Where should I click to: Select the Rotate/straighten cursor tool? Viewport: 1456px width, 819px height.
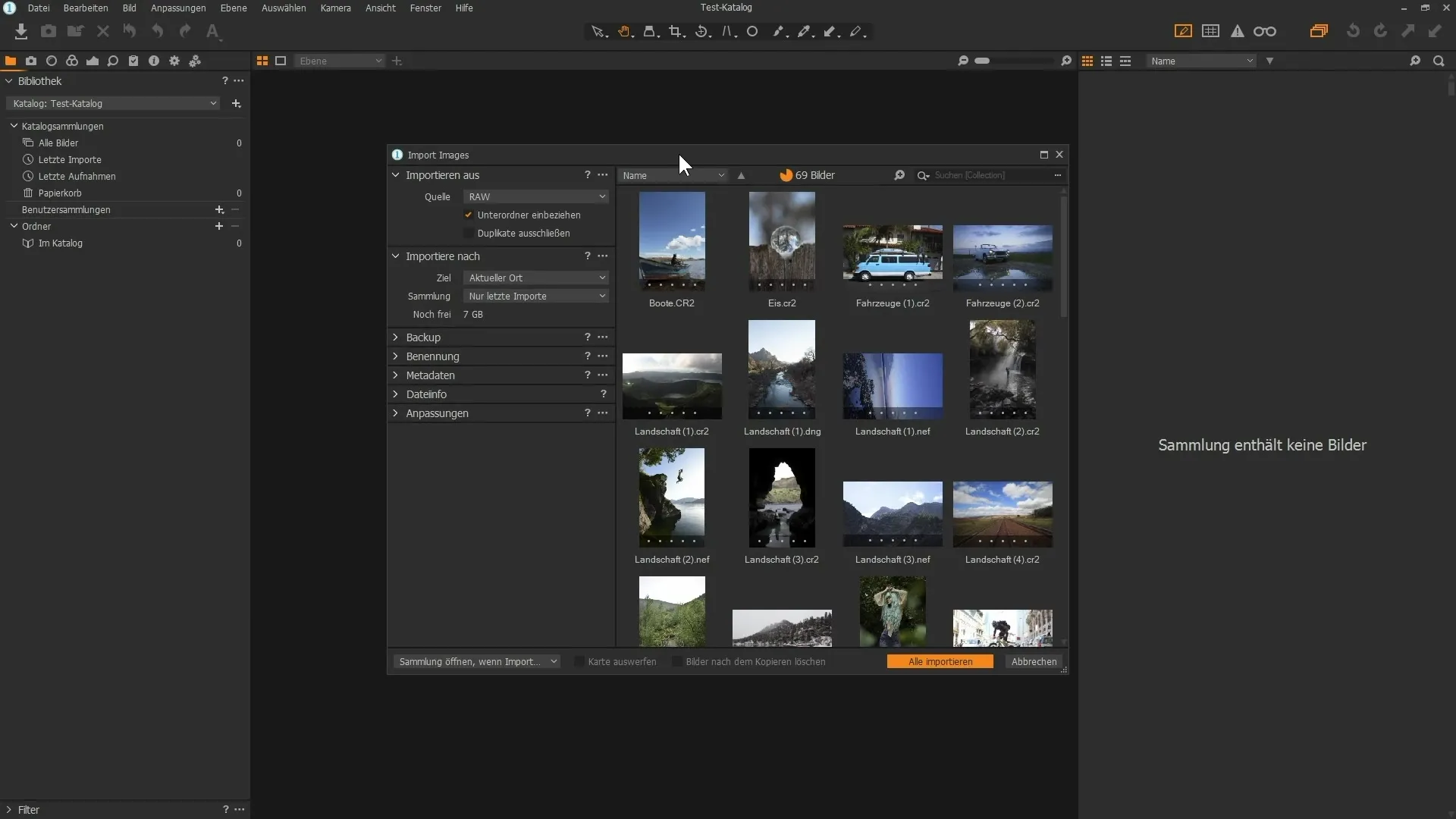click(x=702, y=31)
